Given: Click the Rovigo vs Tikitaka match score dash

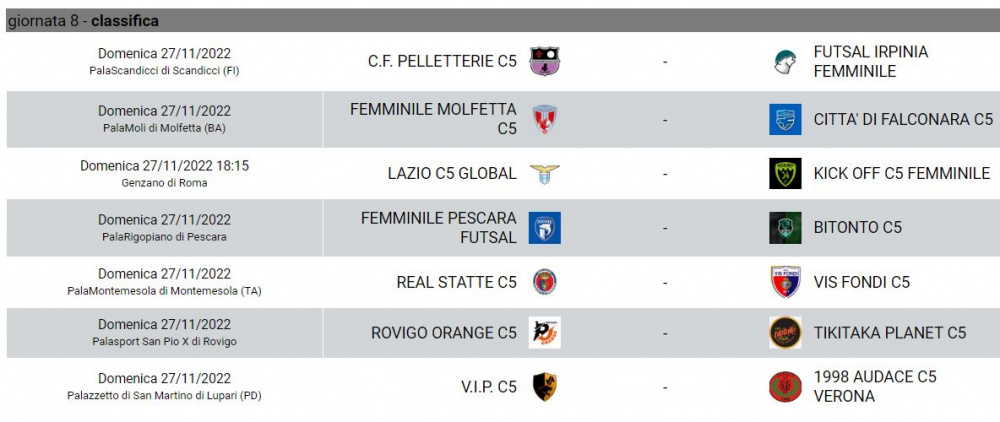Looking at the screenshot, I should (x=665, y=333).
